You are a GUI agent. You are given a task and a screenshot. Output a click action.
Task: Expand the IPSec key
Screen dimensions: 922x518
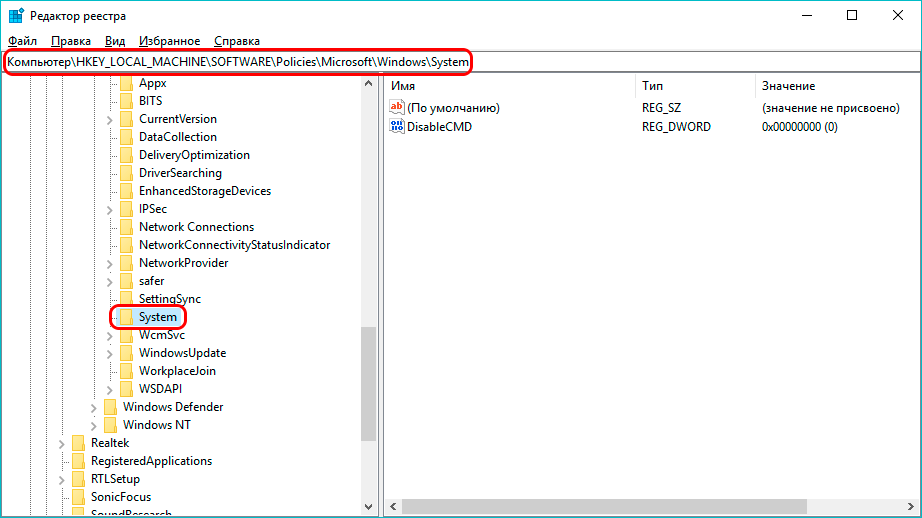click(109, 210)
